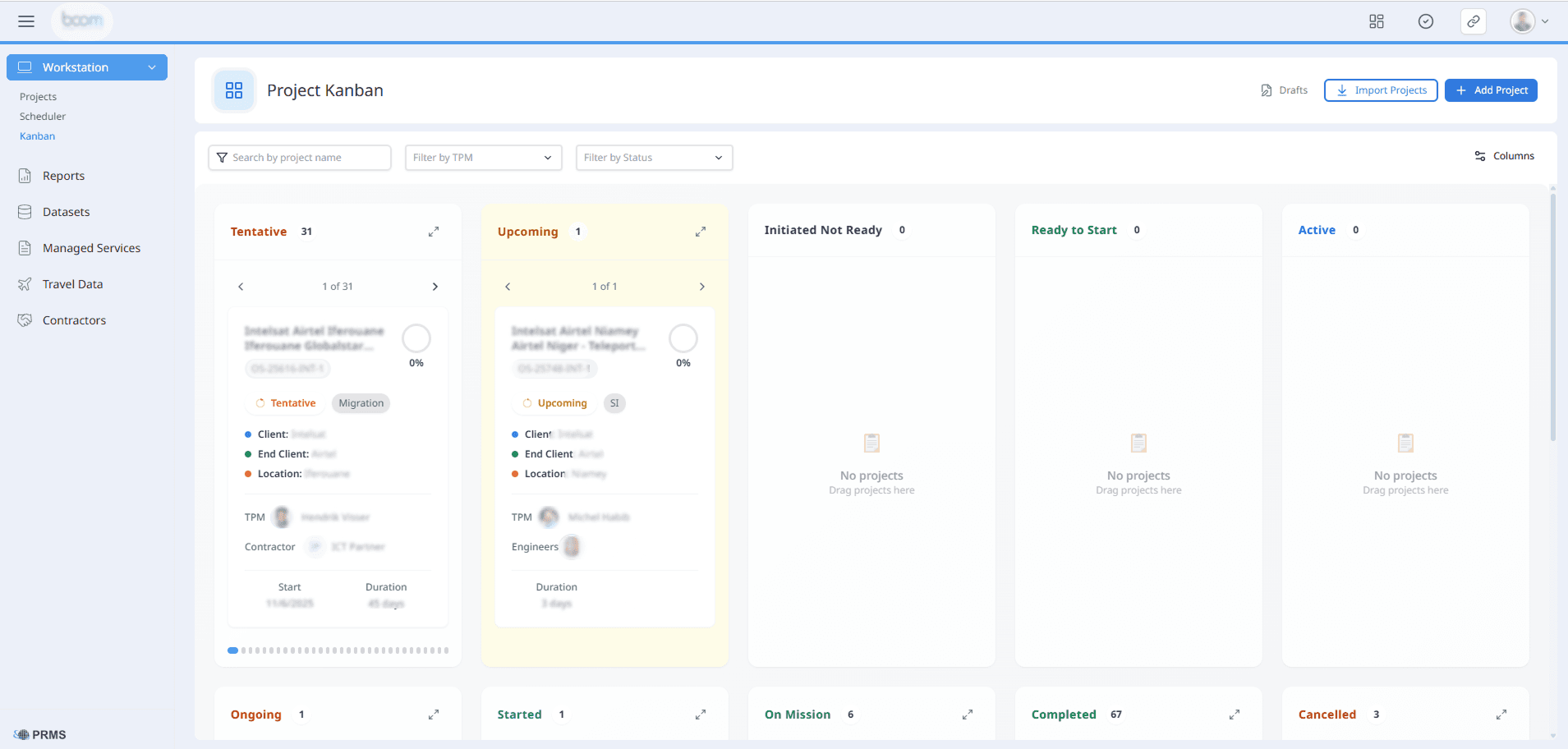
Task: Click the link icon in top bar
Action: [1474, 21]
